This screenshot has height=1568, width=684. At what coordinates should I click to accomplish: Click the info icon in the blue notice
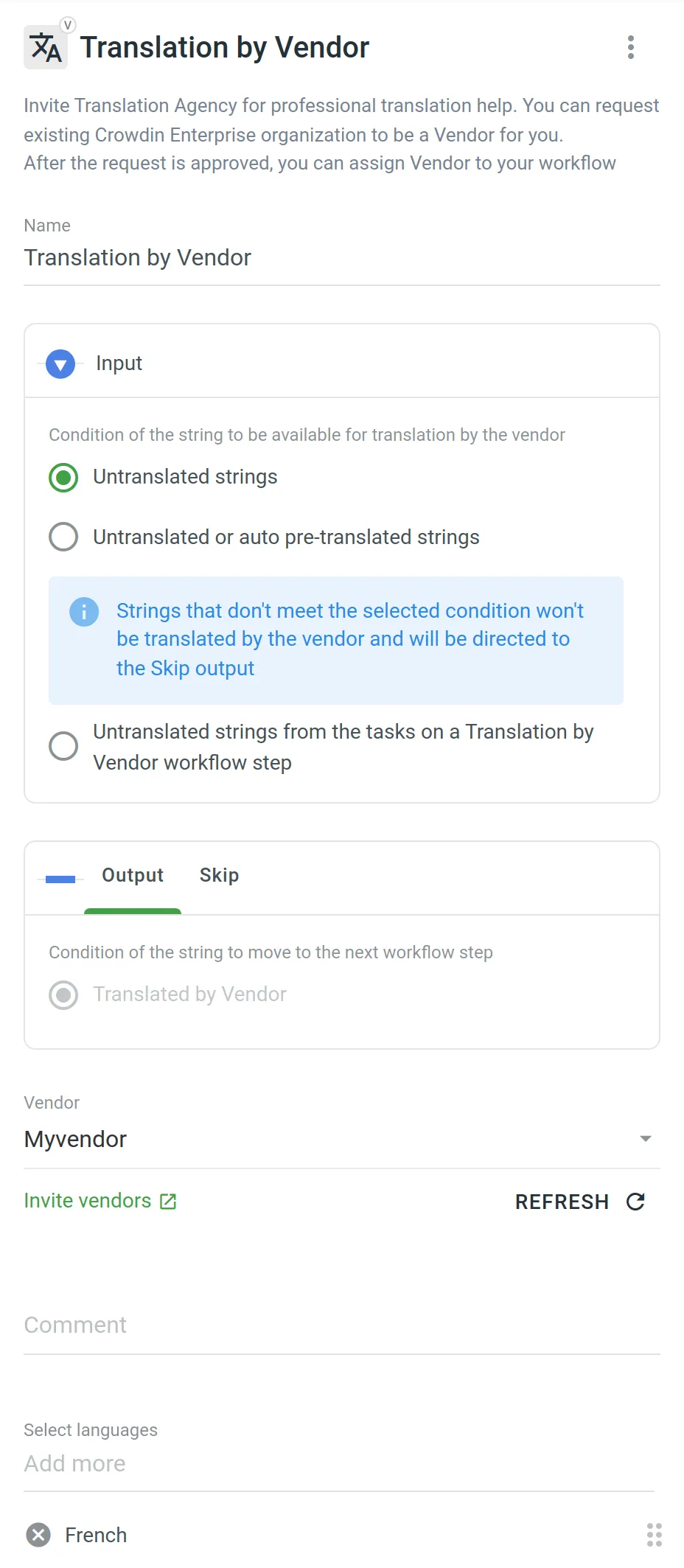(83, 611)
